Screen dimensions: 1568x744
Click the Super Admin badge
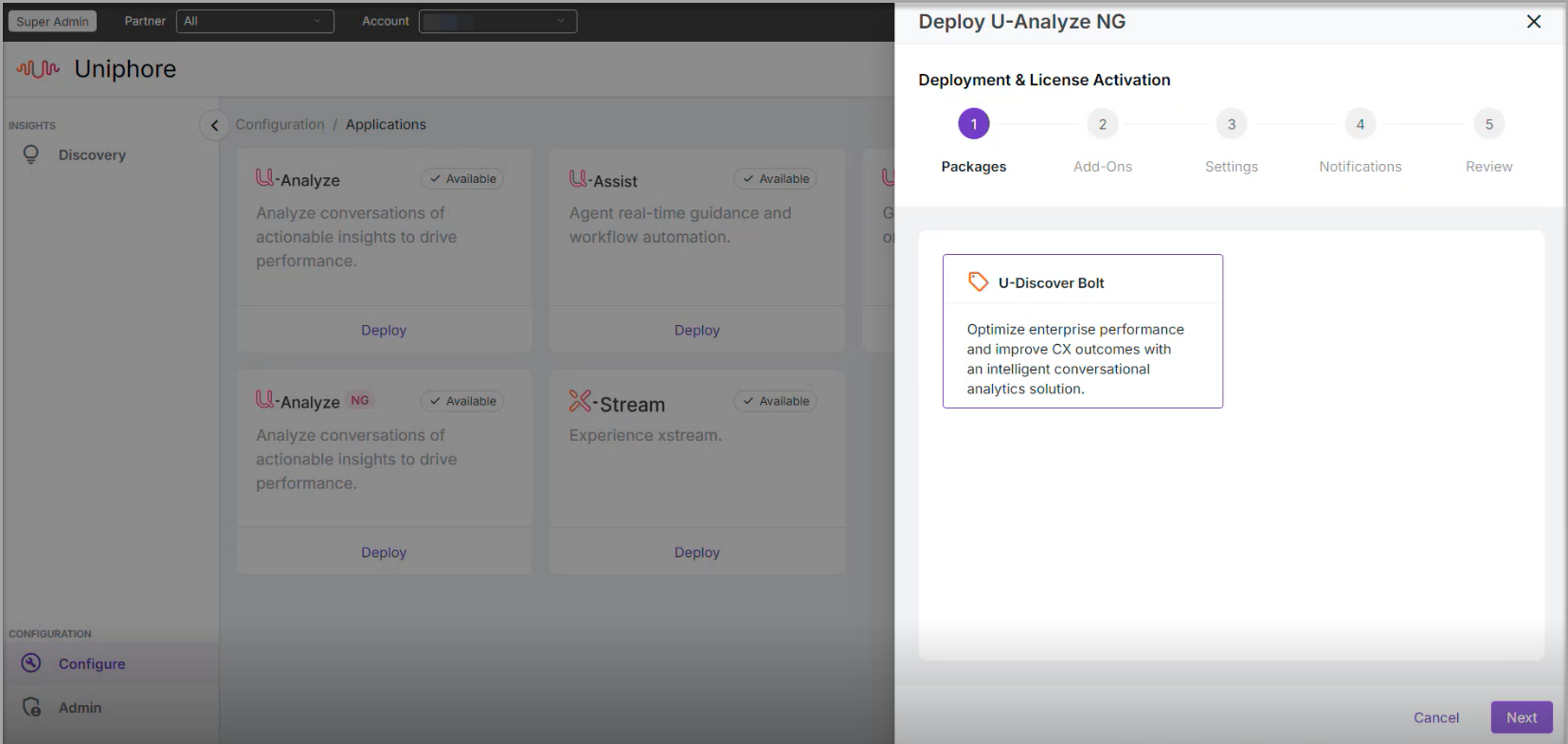[53, 21]
